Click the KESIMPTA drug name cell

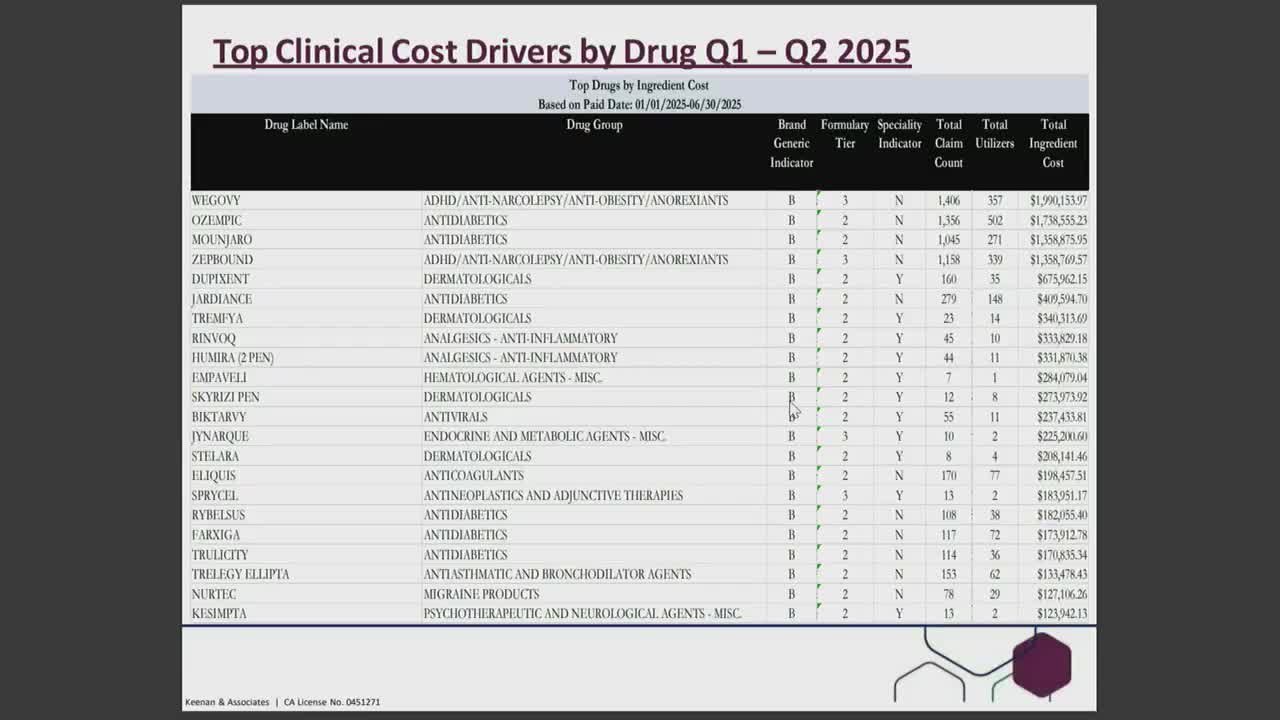tap(219, 614)
